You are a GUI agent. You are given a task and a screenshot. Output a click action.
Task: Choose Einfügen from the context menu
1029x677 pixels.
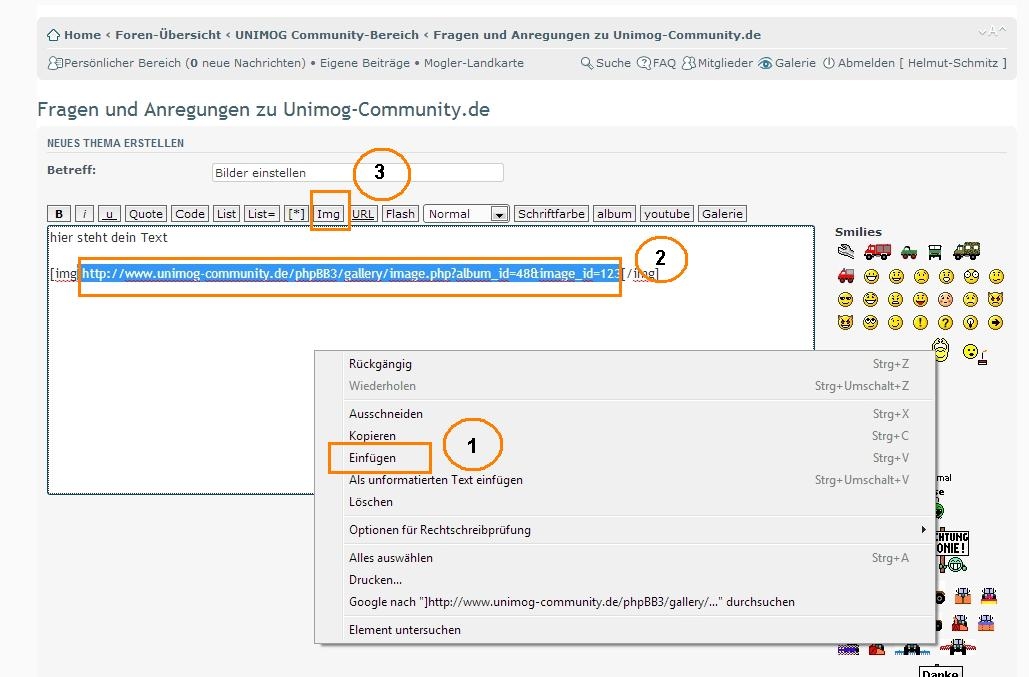[x=372, y=458]
